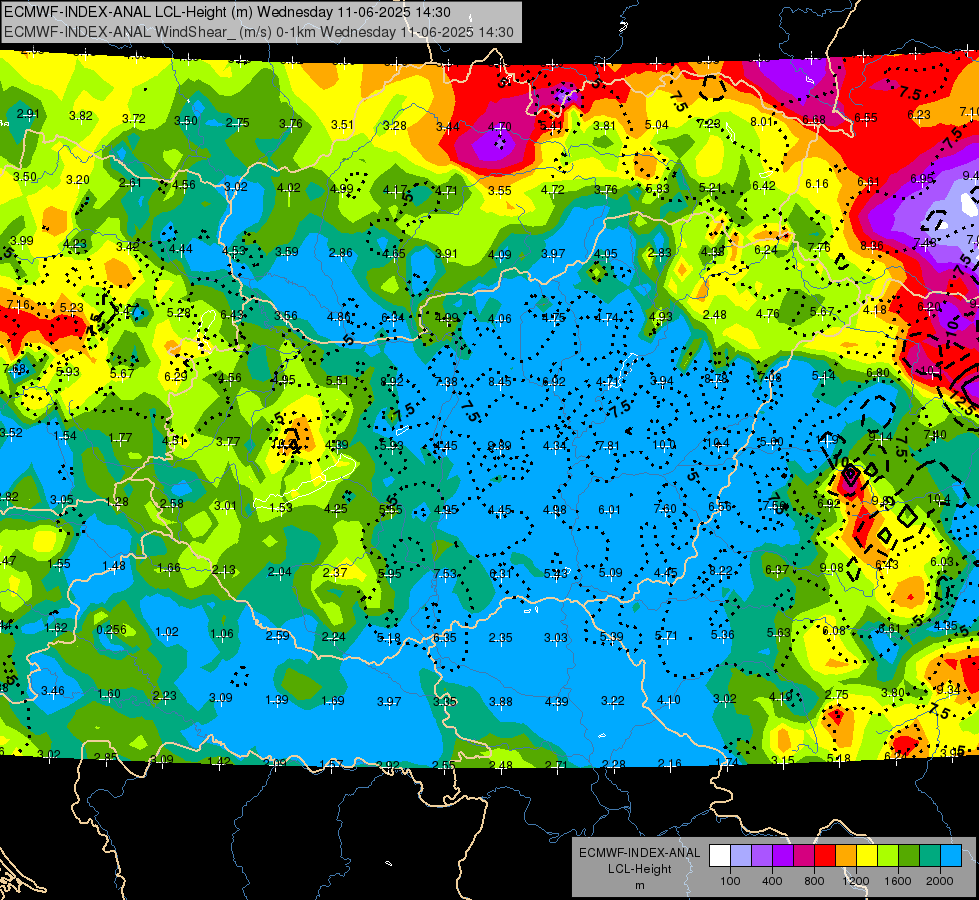Click the grid value 3.88
The image size is (979, 900).
point(501,701)
